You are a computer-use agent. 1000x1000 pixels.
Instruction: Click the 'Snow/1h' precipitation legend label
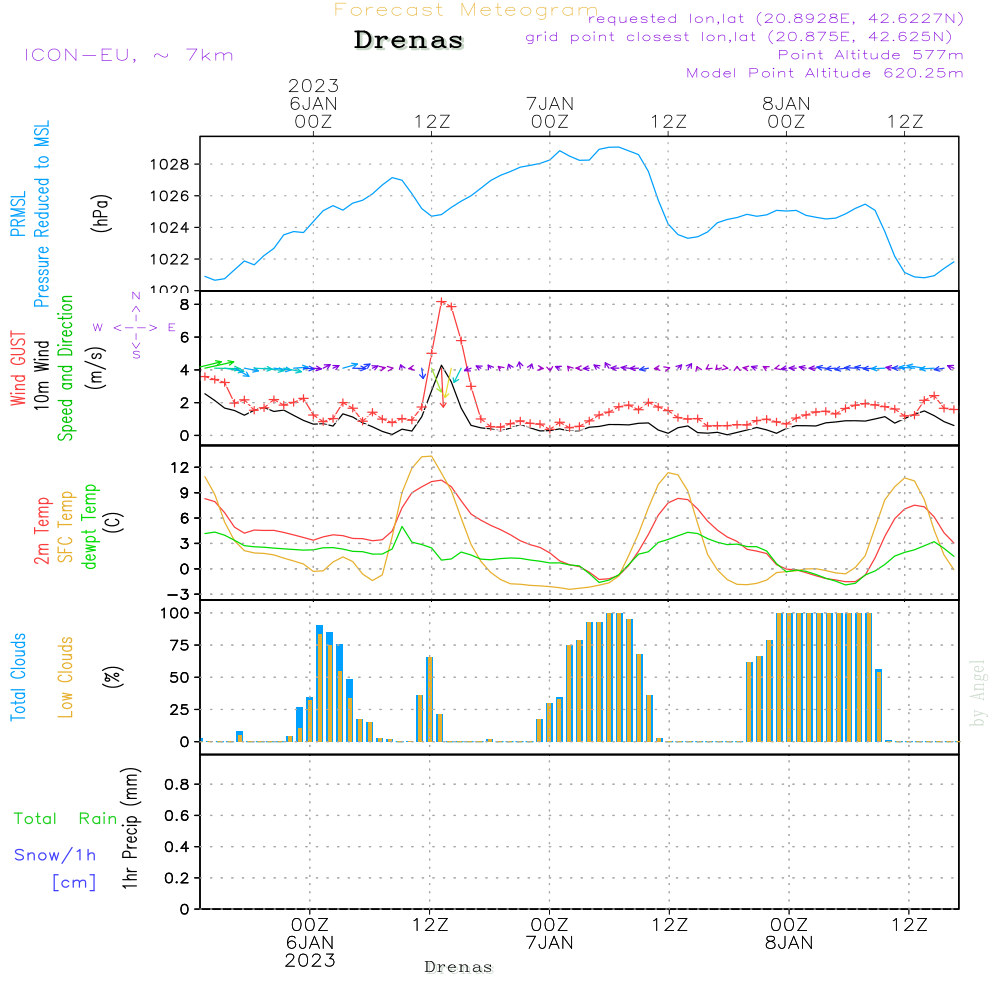(55, 855)
